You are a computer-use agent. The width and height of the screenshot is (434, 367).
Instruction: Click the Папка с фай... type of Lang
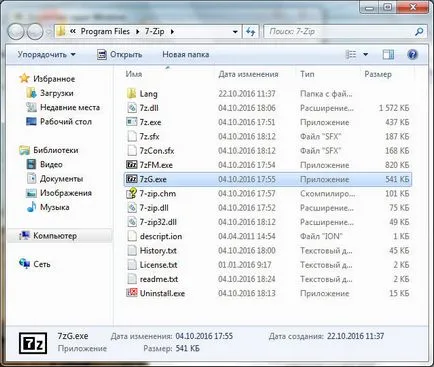pos(326,94)
